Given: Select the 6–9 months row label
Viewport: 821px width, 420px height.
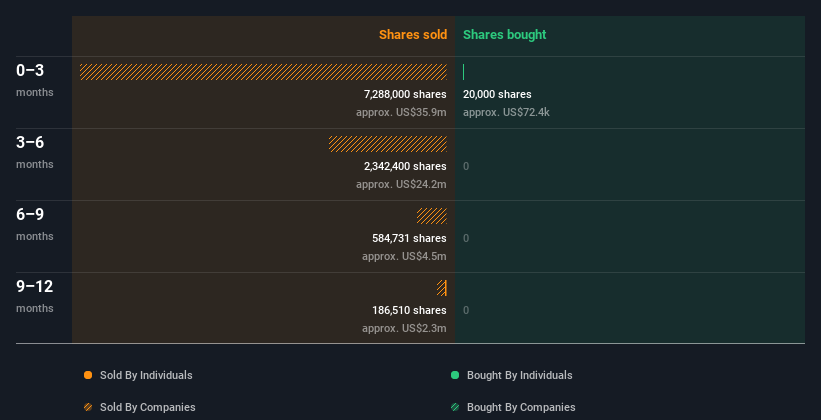Looking at the screenshot, I should [x=35, y=224].
